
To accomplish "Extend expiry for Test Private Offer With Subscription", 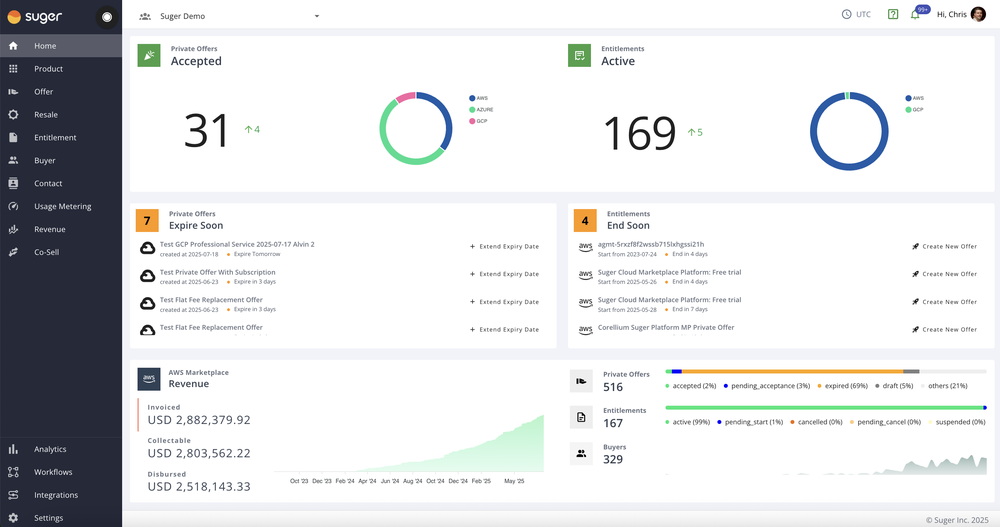I will 504,274.
